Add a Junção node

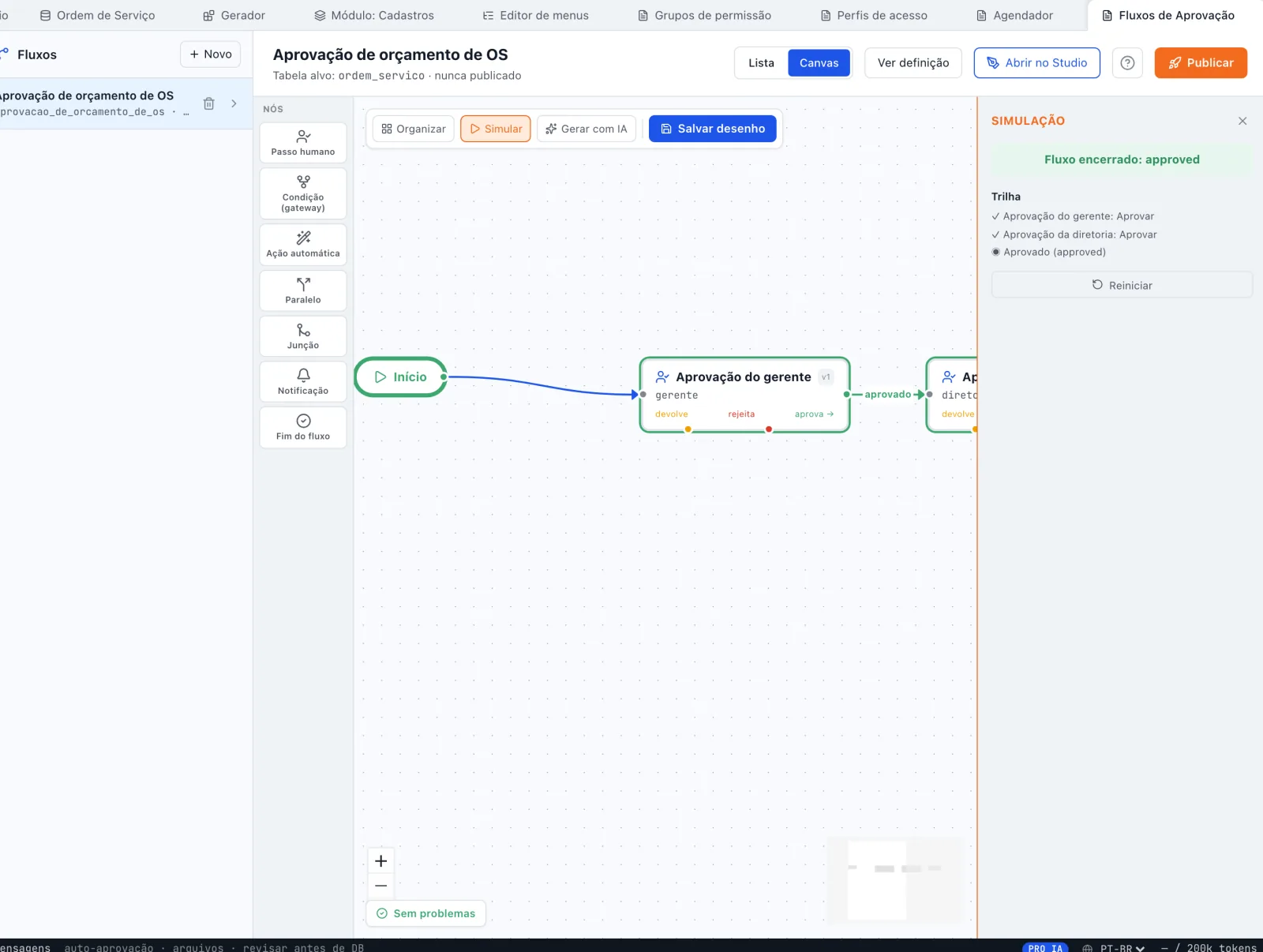pos(303,336)
